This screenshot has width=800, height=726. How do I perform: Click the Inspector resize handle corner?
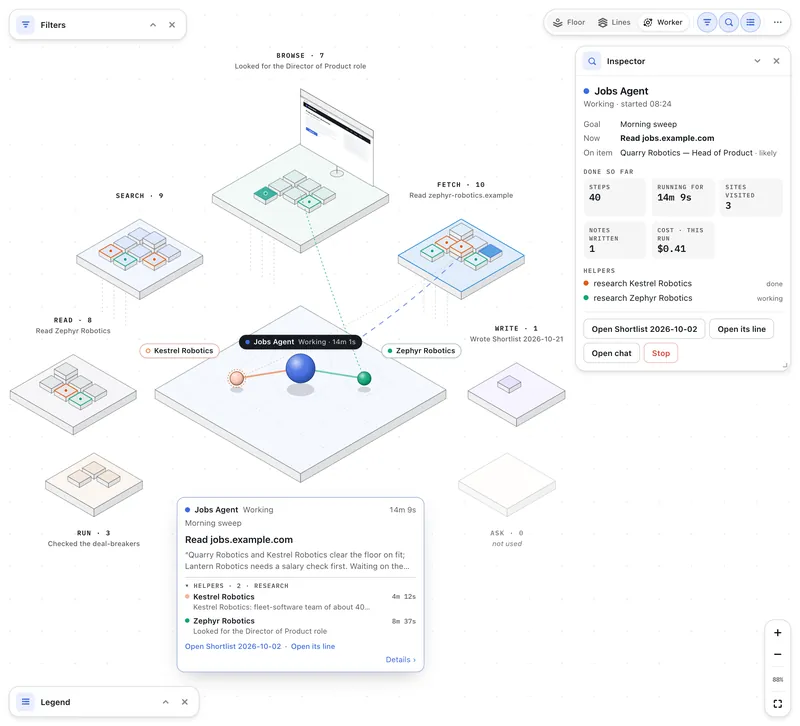(x=786, y=365)
